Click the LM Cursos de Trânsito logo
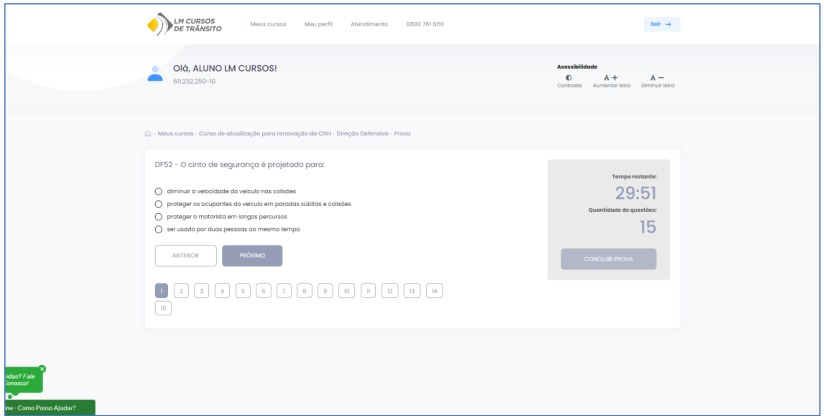 pos(184,24)
